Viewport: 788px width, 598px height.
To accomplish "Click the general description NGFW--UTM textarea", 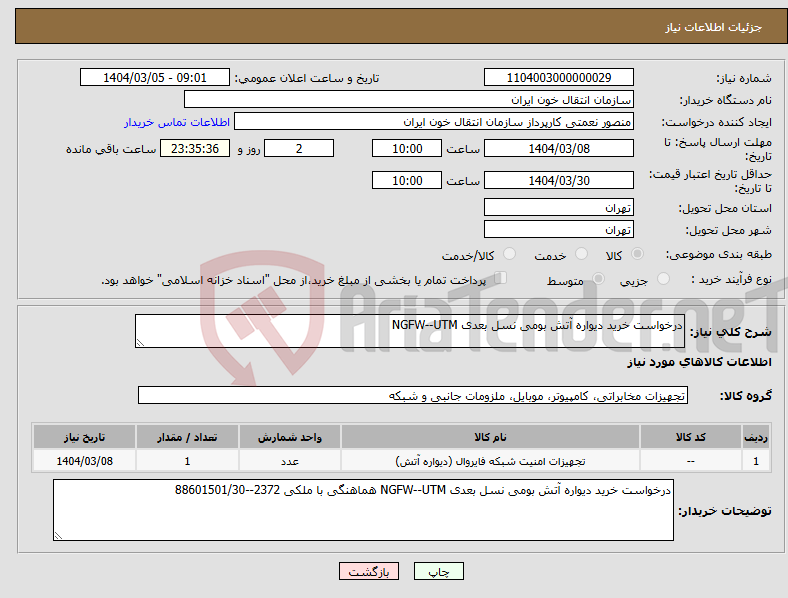I will (410, 331).
